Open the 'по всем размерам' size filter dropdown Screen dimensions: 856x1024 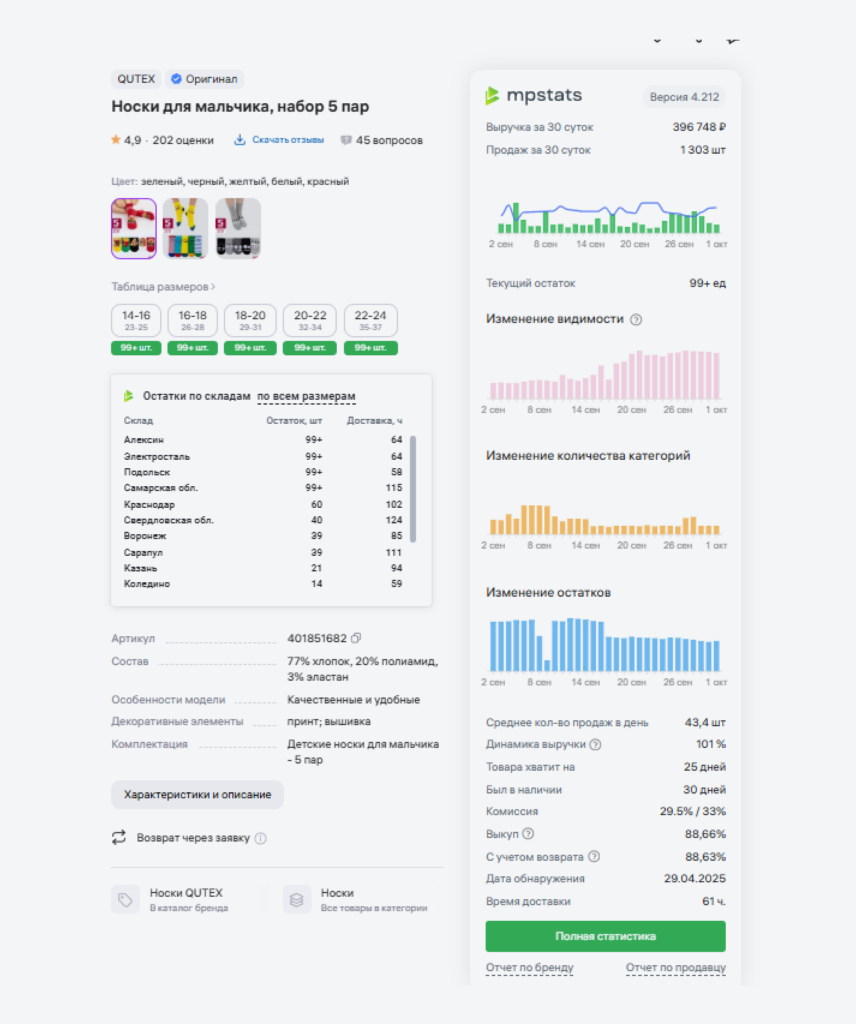[306, 396]
